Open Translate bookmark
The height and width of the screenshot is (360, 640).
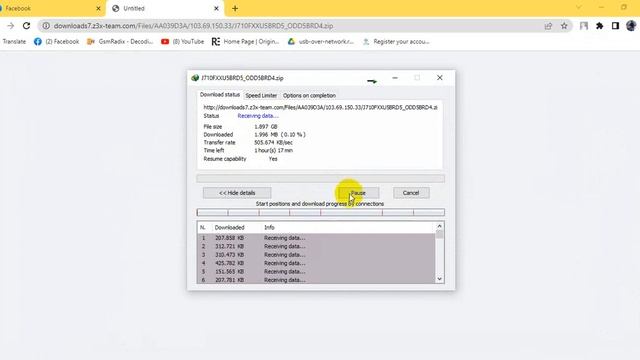coord(14,42)
